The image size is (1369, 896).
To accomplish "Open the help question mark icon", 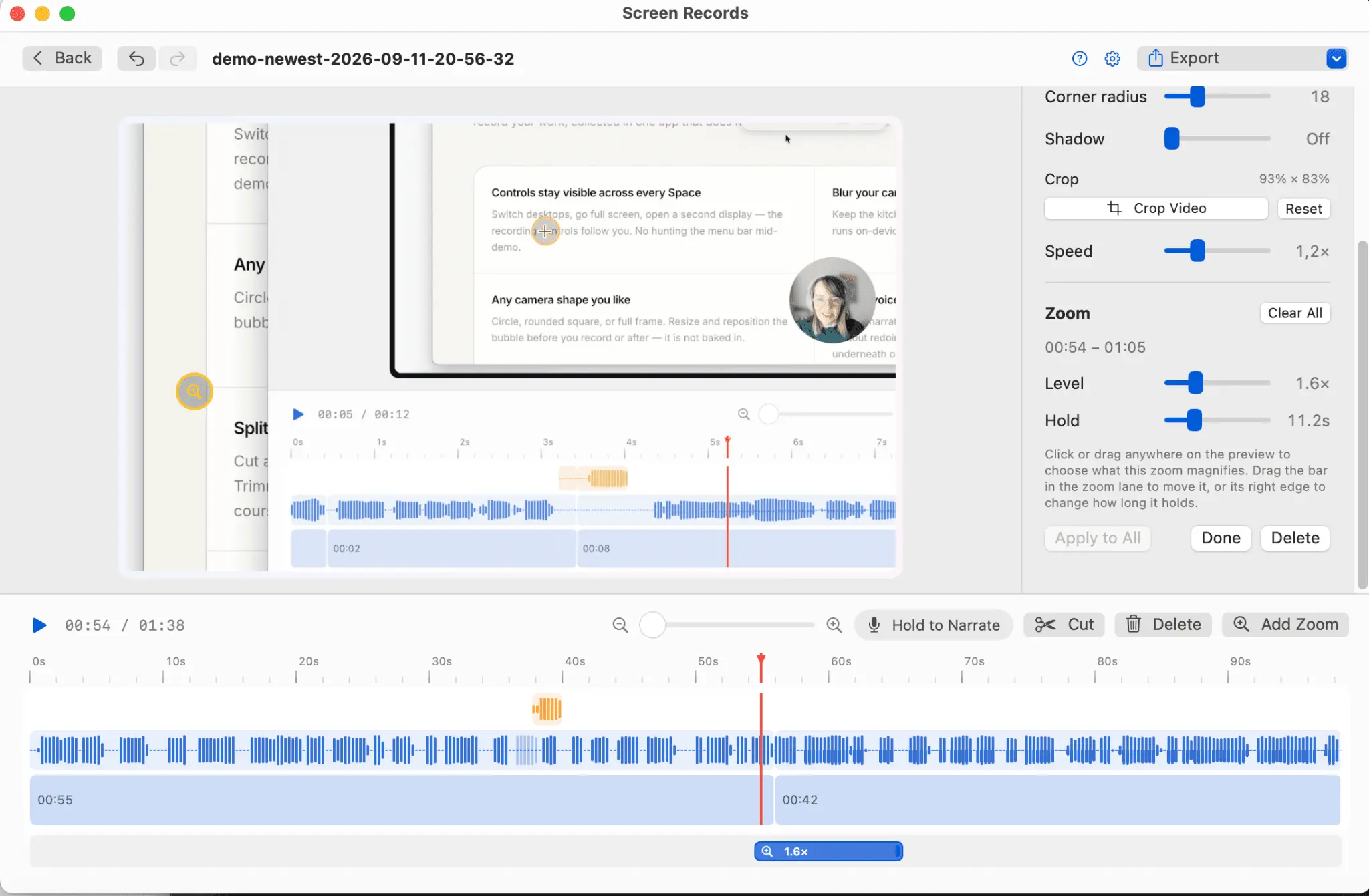I will 1080,59.
